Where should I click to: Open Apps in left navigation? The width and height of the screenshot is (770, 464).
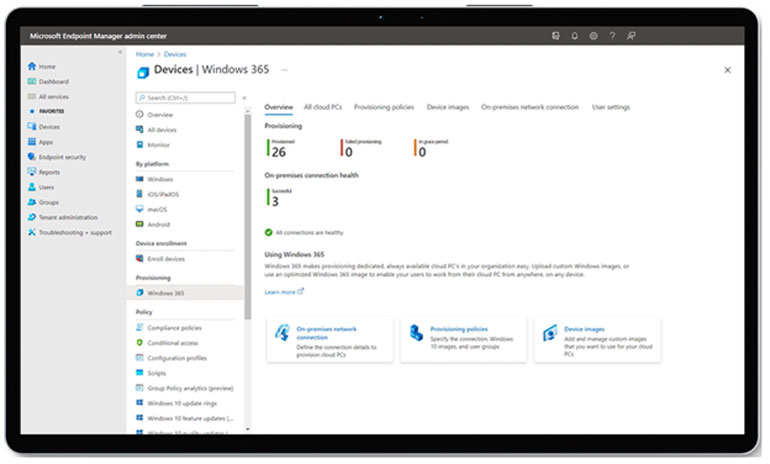tap(40, 142)
